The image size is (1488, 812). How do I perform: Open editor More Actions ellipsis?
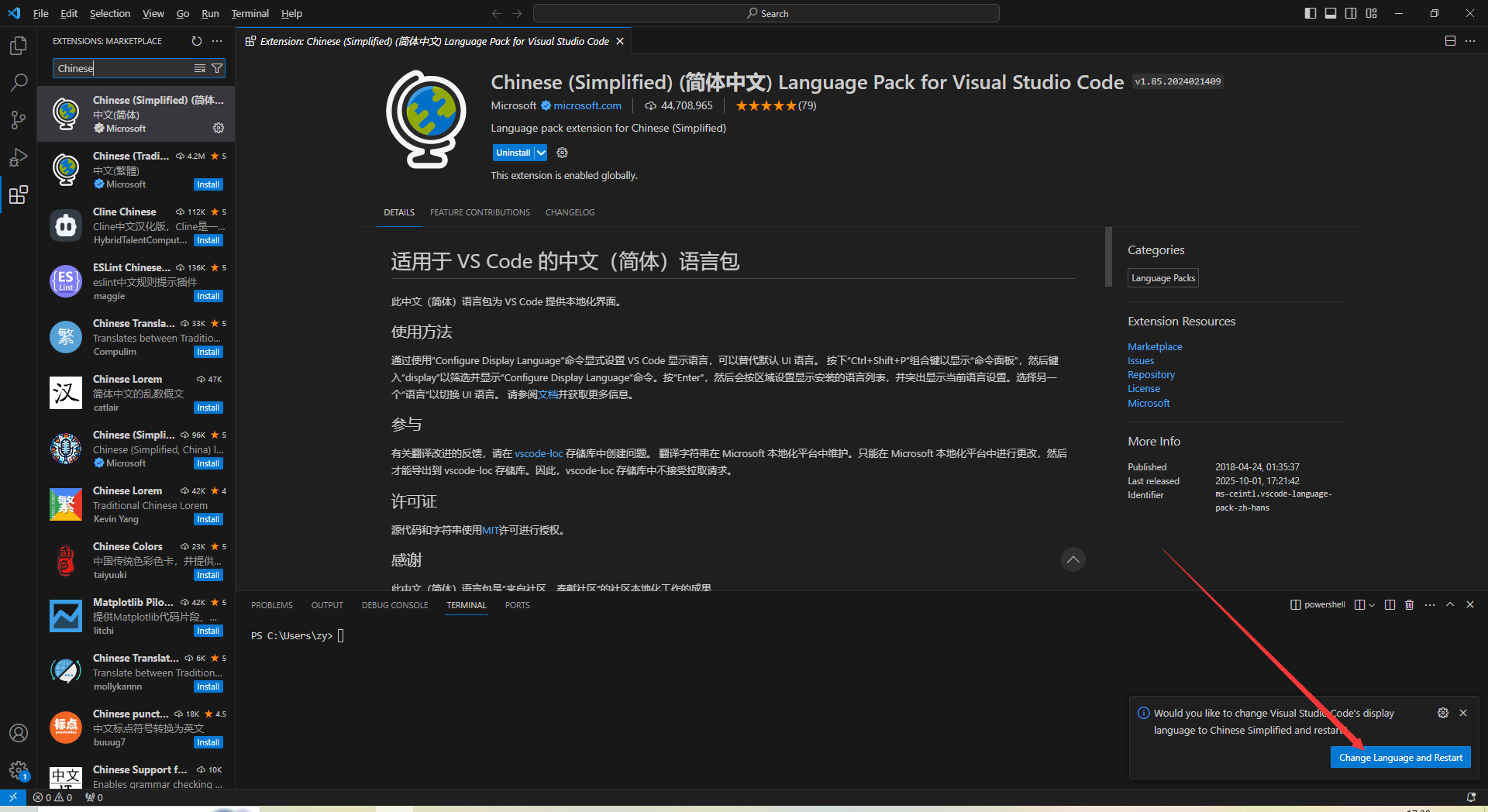click(x=1470, y=41)
